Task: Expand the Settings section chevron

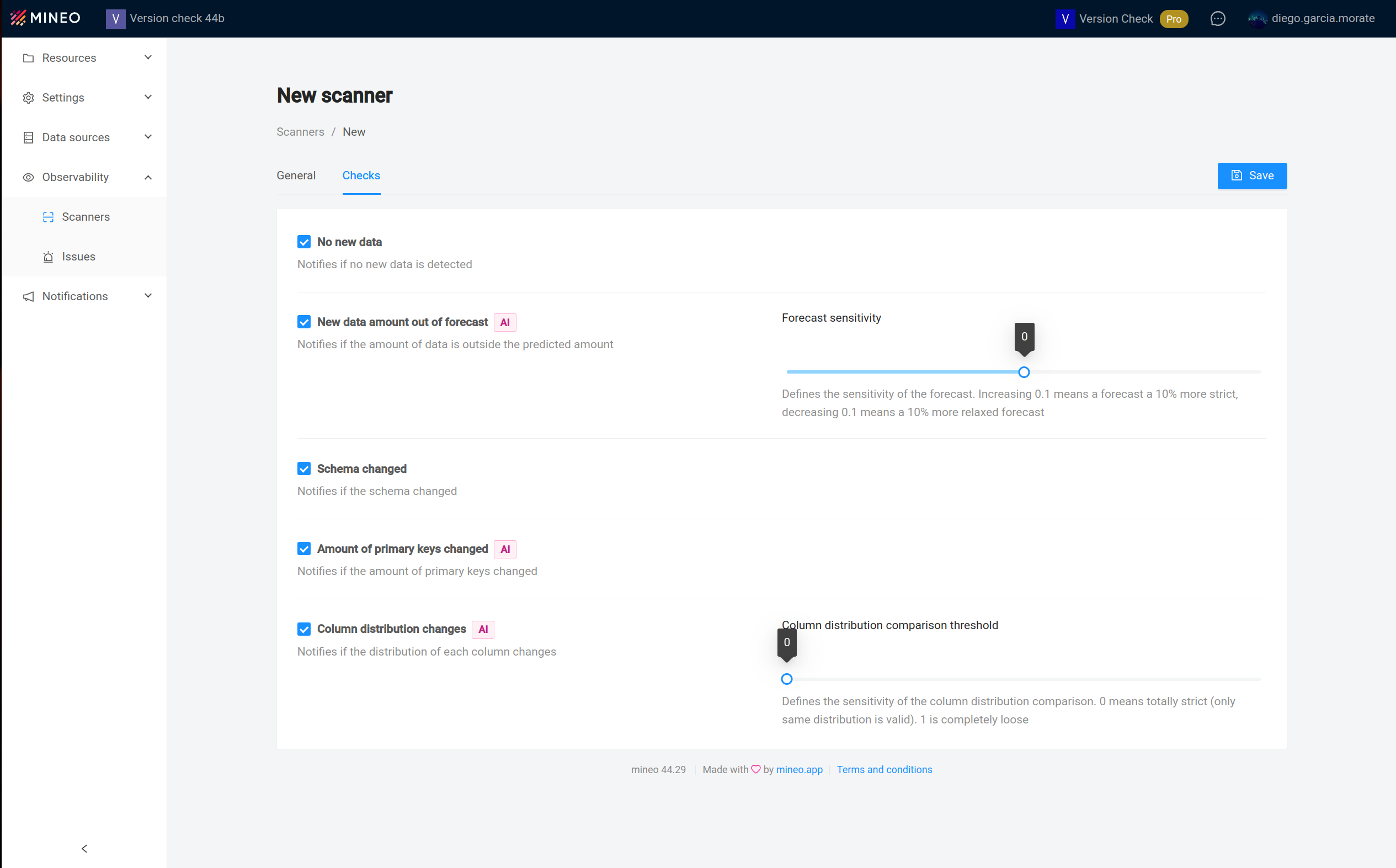Action: click(x=148, y=97)
